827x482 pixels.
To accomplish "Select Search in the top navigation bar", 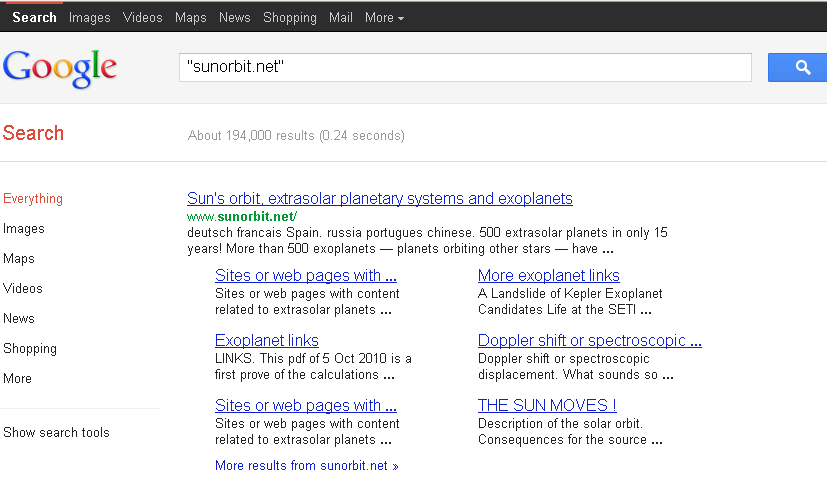I will [x=34, y=17].
